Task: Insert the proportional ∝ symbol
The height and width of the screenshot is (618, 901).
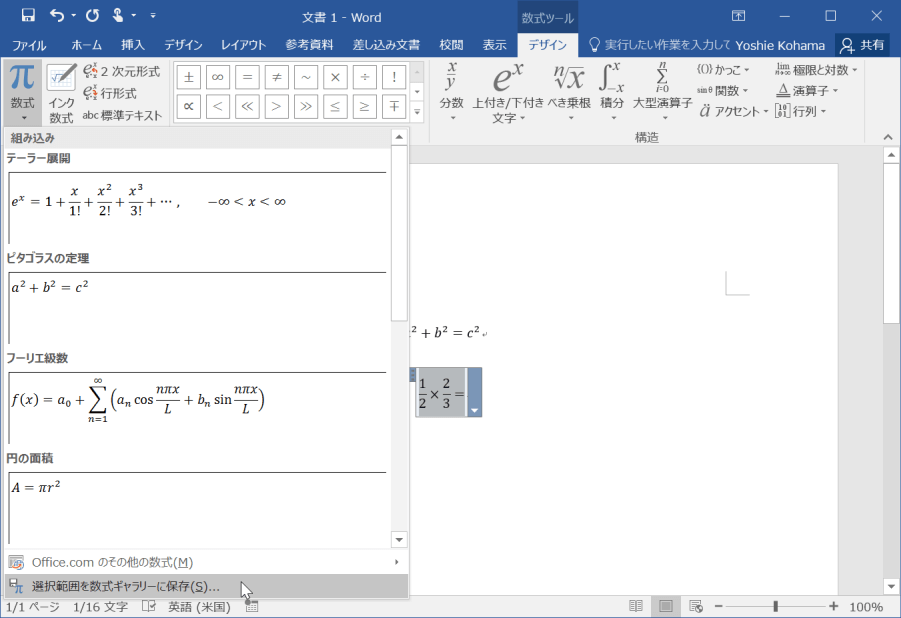Action: [x=188, y=106]
